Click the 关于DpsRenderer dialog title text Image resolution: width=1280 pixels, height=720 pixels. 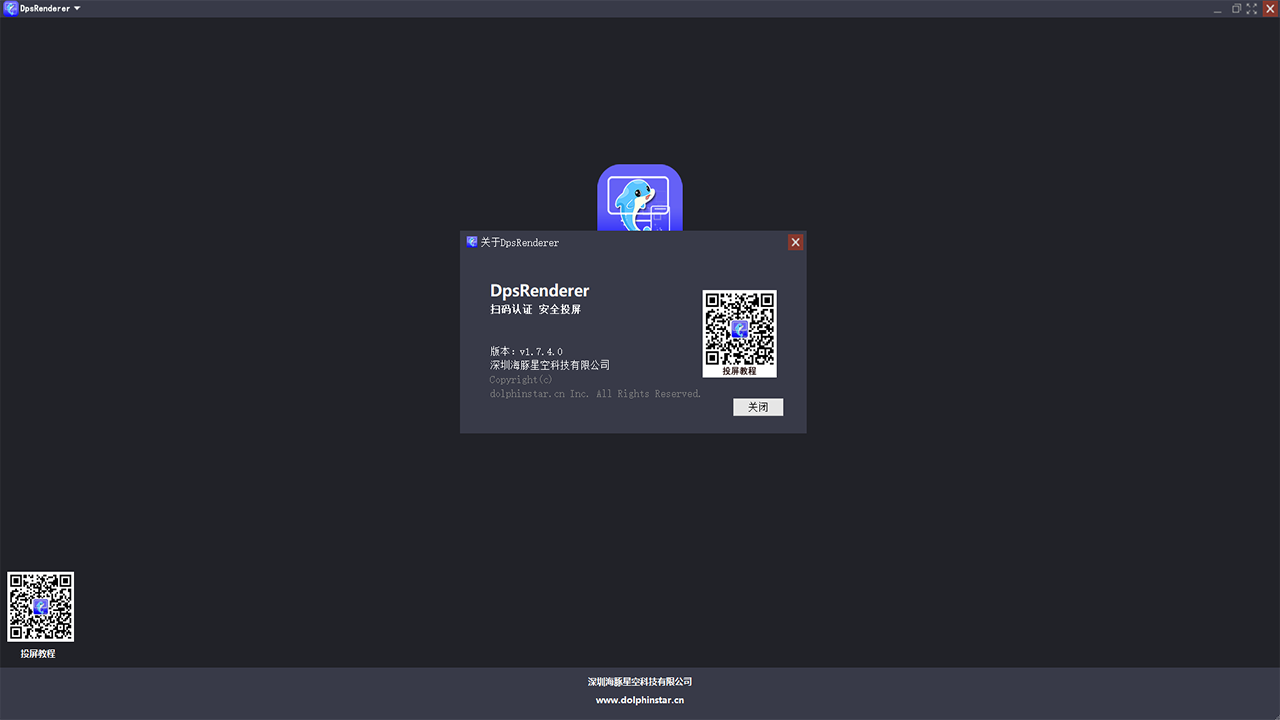coord(519,242)
